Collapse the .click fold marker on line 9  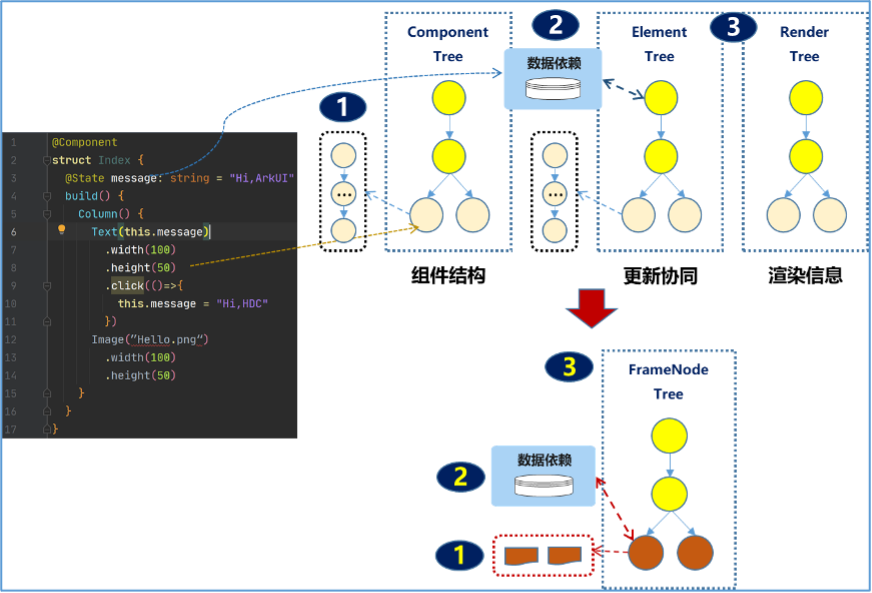coord(47,286)
